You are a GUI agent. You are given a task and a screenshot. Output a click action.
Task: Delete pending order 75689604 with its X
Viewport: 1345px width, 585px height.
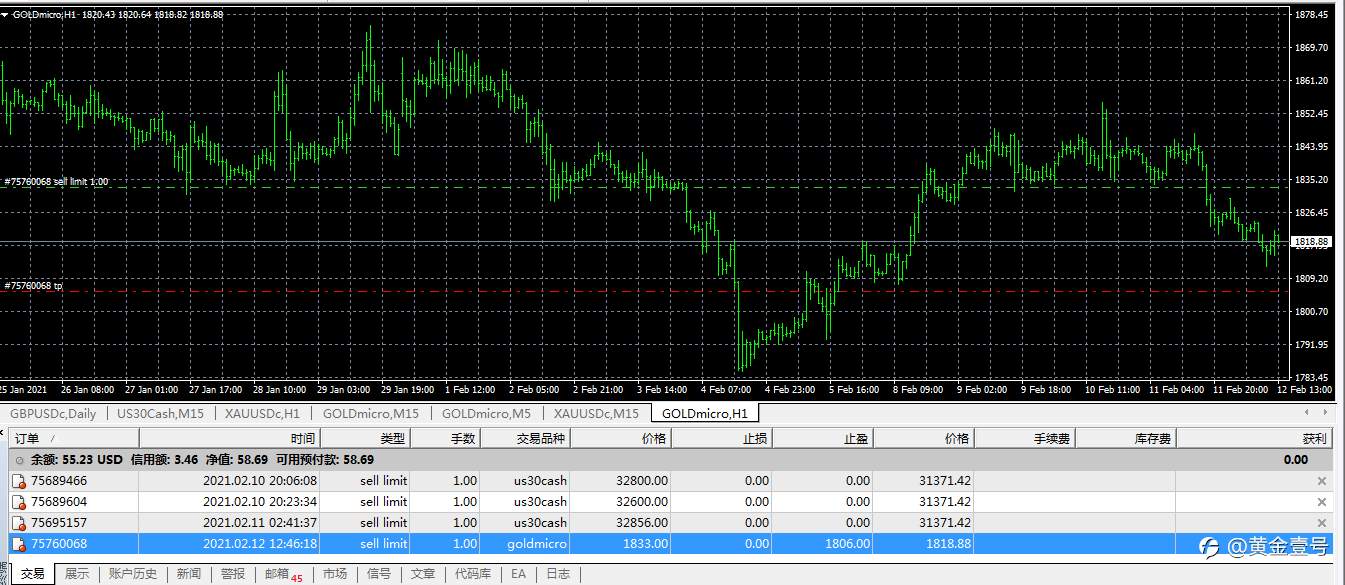[x=1322, y=502]
